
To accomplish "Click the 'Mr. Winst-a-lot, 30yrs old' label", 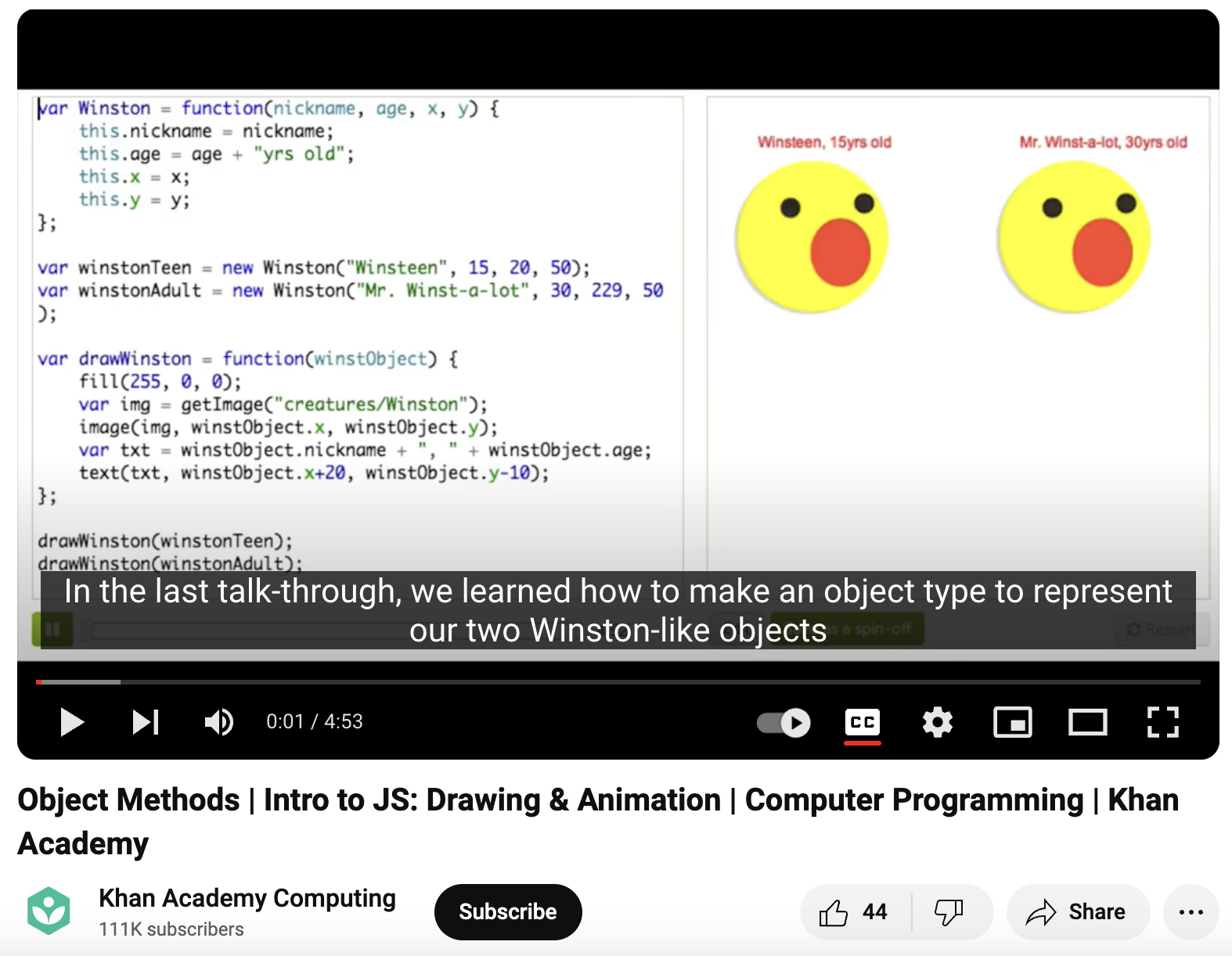I will pos(1103,142).
